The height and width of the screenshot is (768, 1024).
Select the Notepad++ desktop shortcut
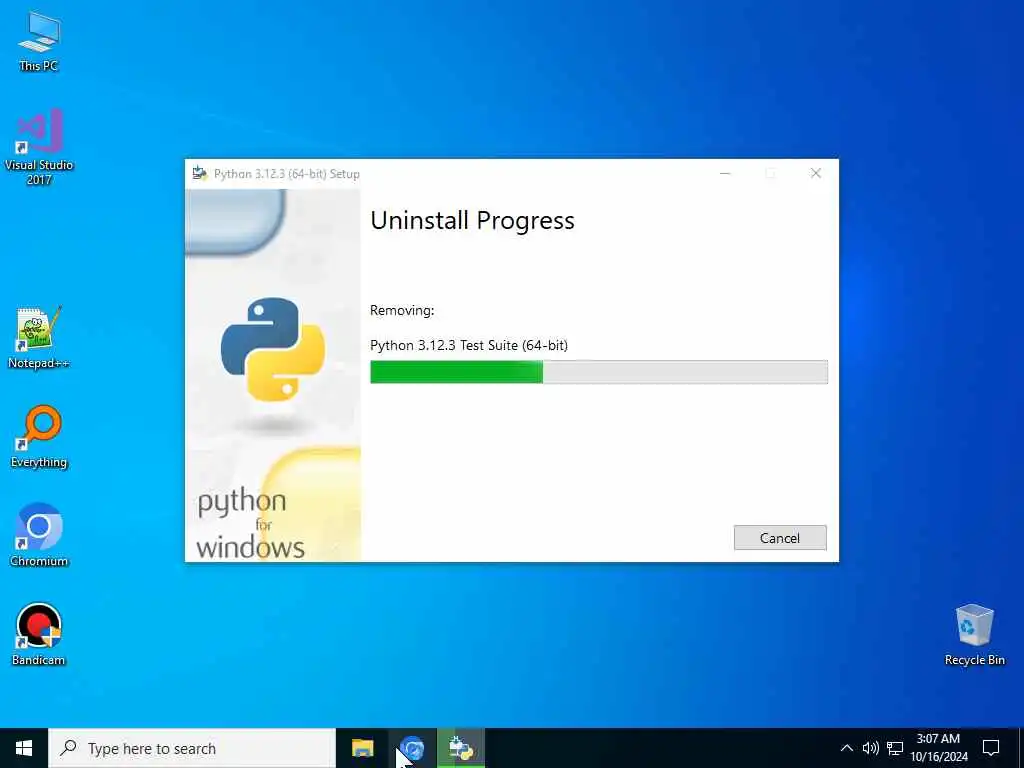[x=39, y=337]
